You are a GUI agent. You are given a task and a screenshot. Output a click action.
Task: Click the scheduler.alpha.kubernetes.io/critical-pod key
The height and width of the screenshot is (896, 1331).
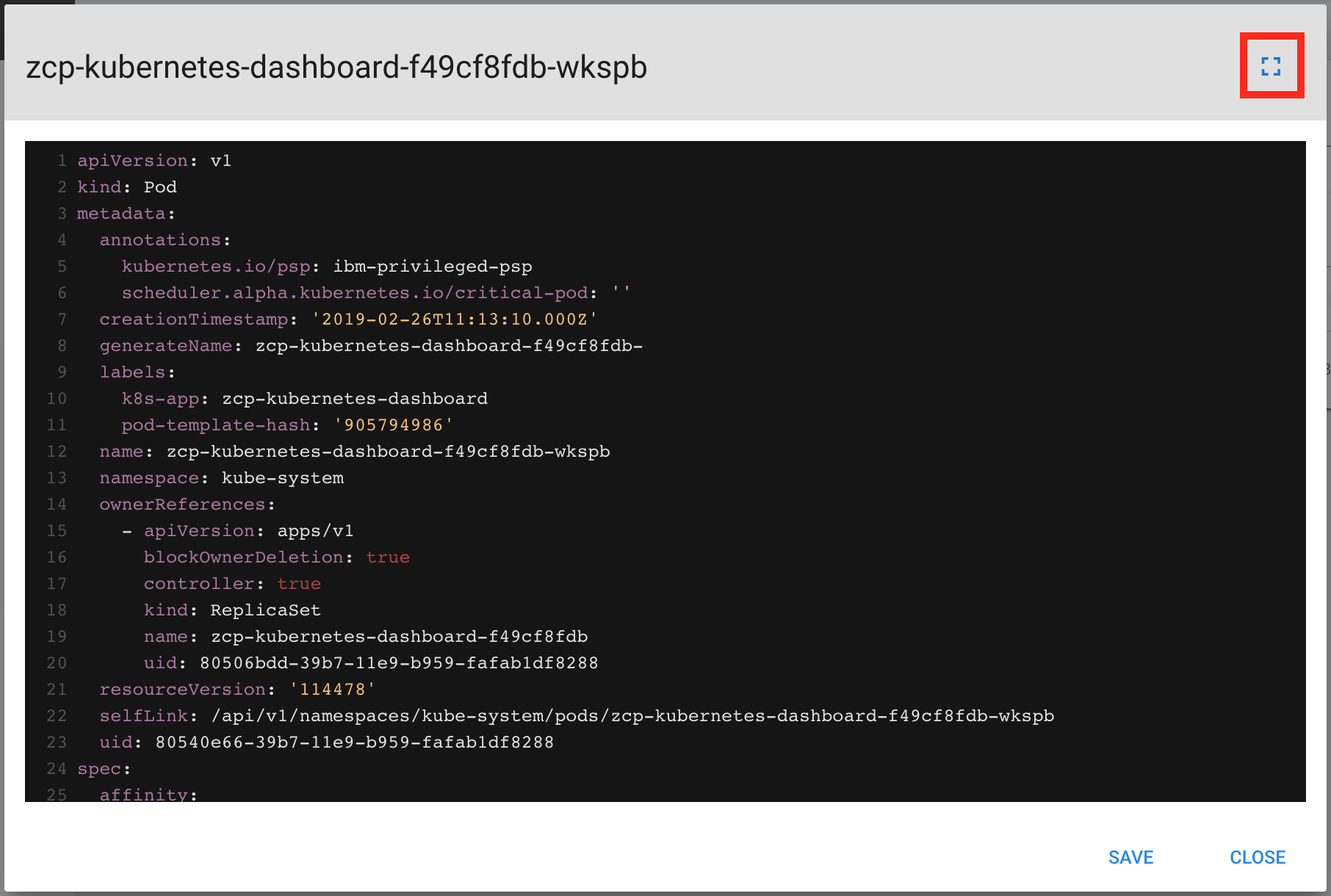(355, 292)
